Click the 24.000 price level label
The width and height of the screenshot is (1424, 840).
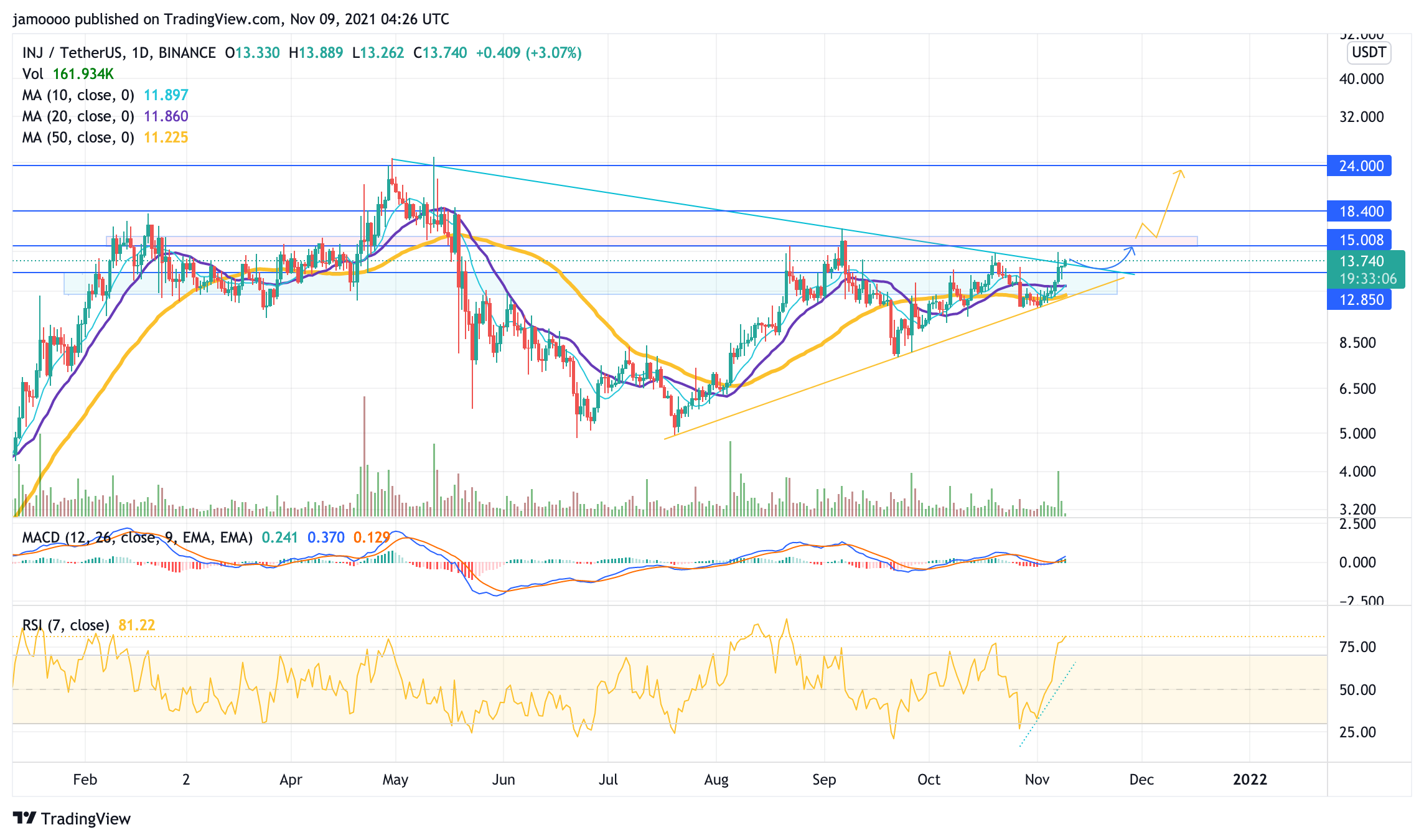1359,166
